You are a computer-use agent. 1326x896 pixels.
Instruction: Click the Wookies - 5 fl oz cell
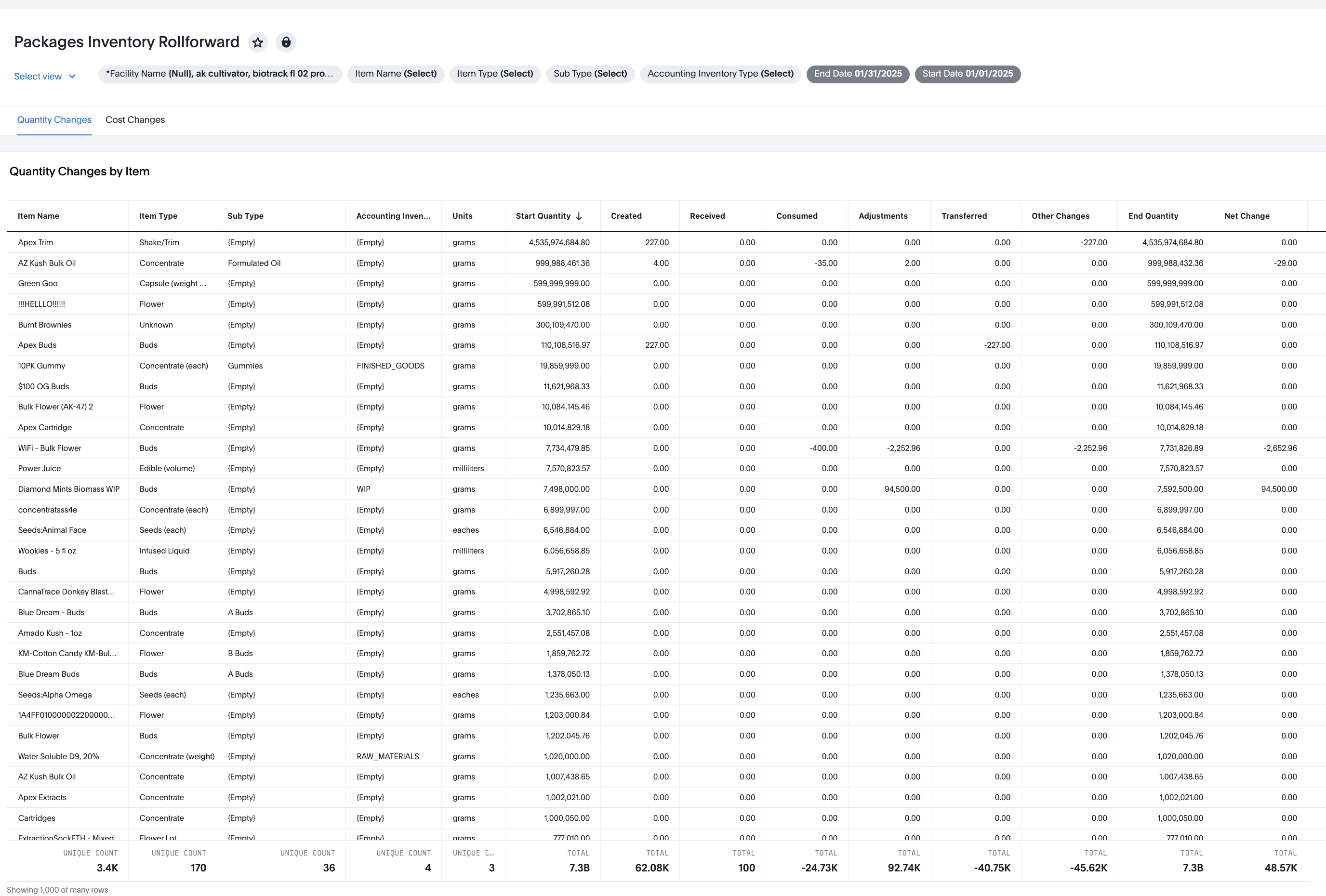(67, 551)
